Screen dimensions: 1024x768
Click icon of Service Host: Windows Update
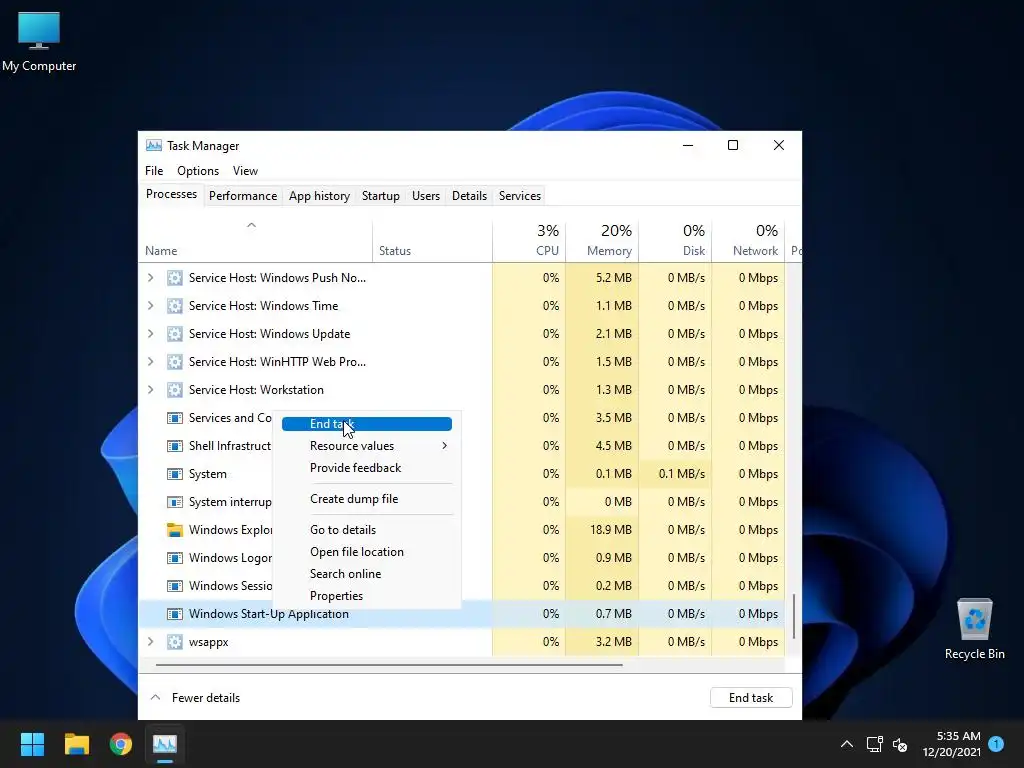coord(174,334)
